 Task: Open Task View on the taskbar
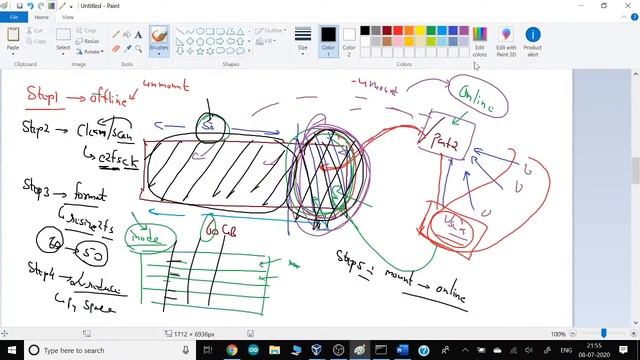click(208, 350)
